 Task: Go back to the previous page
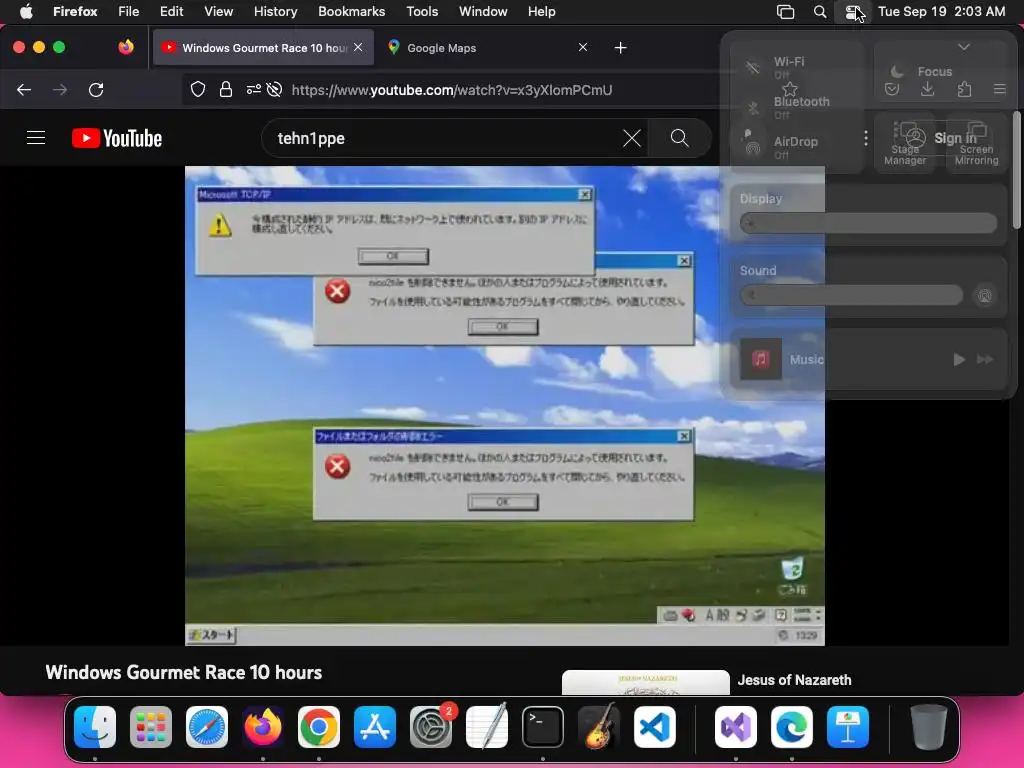24,90
